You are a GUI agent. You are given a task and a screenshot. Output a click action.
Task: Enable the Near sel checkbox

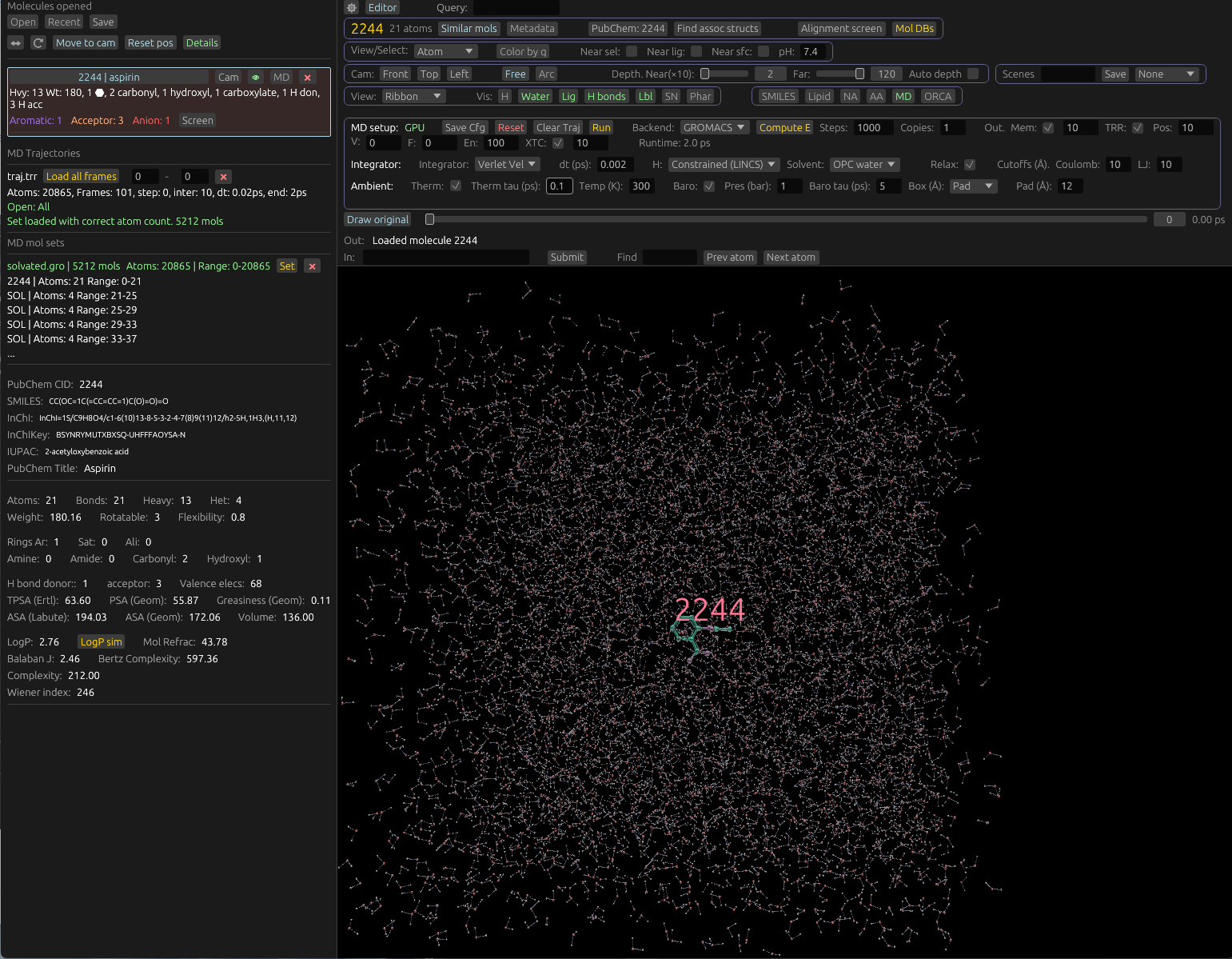pos(632,52)
